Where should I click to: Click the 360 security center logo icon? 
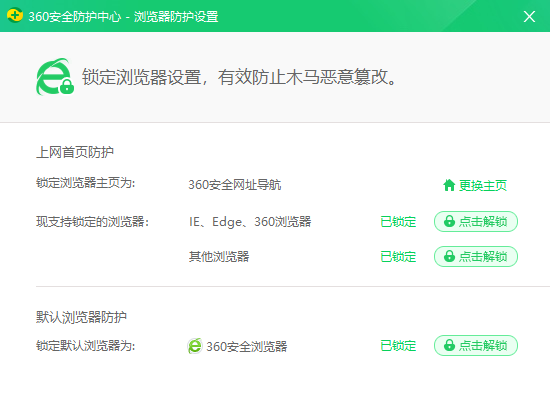[x=15, y=15]
